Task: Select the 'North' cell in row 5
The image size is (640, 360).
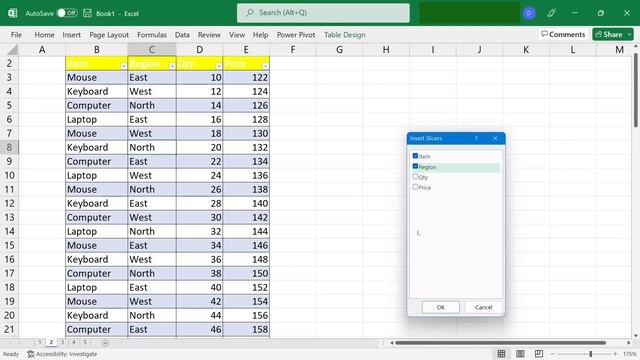Action: (x=152, y=105)
